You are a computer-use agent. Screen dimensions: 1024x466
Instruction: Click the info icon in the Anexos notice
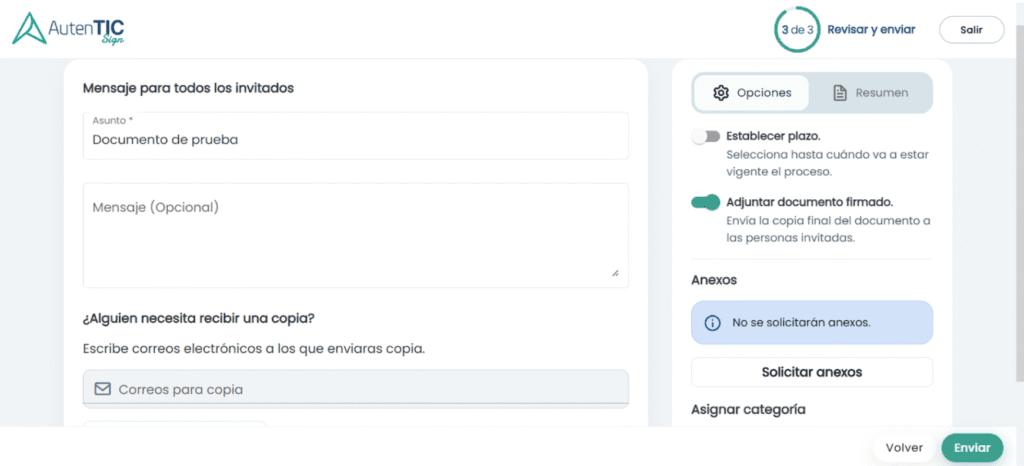[x=712, y=322]
